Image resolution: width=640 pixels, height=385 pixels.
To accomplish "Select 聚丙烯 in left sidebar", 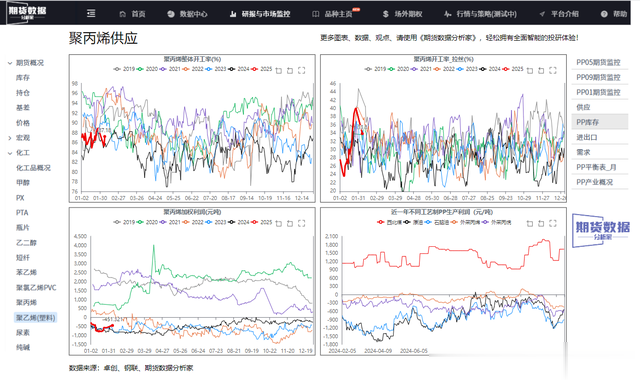I will click(27, 303).
